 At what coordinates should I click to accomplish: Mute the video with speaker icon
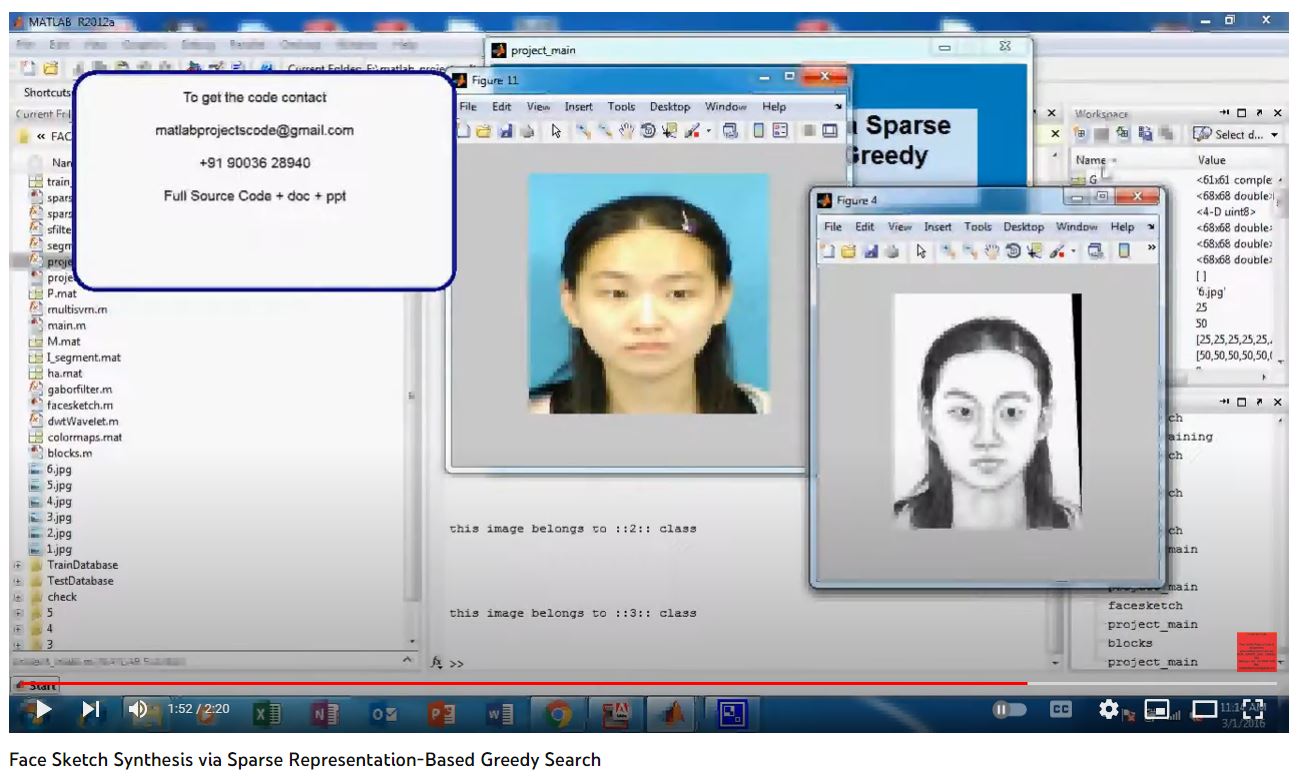pyautogui.click(x=138, y=709)
